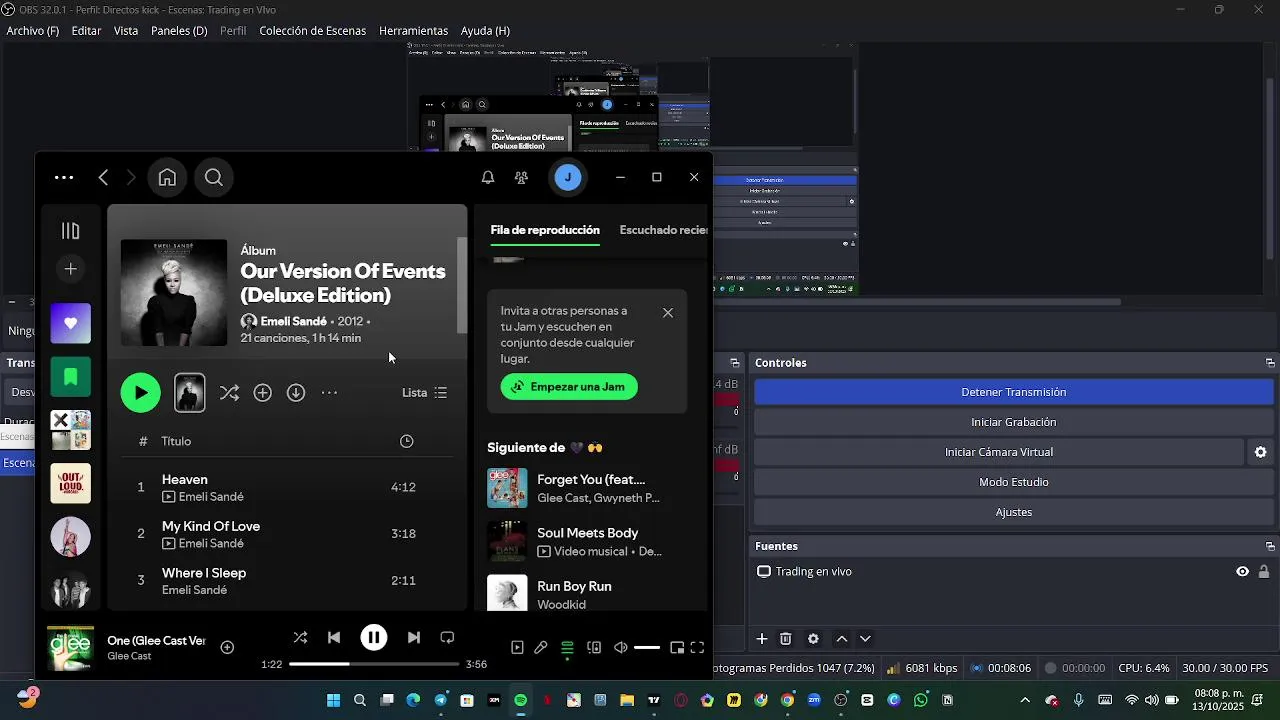Adjust Spotify volume slider
The height and width of the screenshot is (720, 1280).
click(x=647, y=648)
